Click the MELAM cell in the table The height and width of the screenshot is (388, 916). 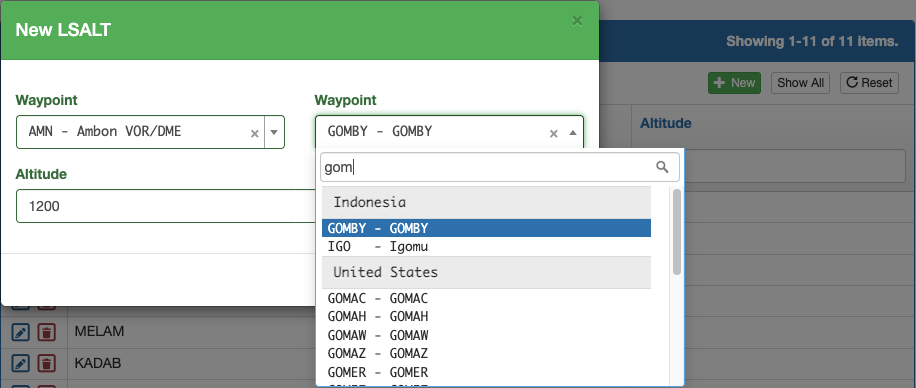coord(99,332)
